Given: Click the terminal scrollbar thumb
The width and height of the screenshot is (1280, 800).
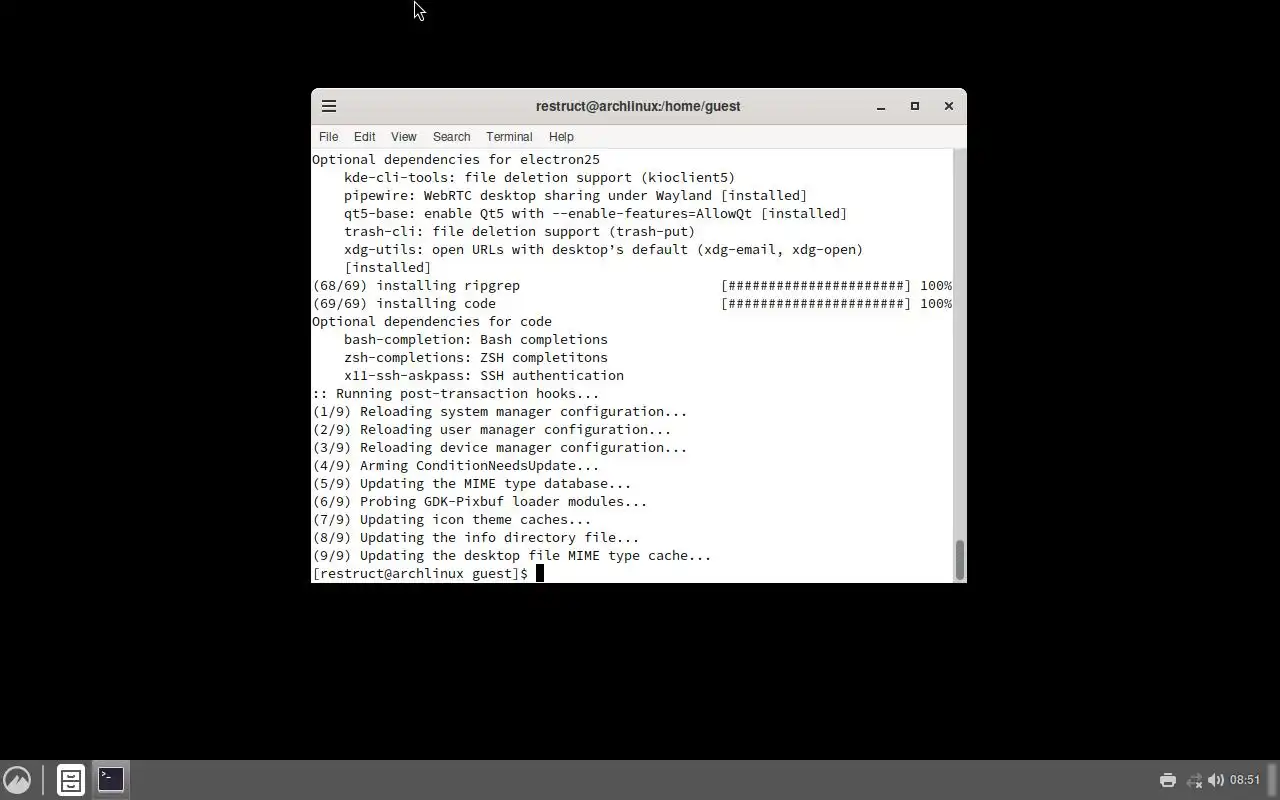Looking at the screenshot, I should point(959,560).
